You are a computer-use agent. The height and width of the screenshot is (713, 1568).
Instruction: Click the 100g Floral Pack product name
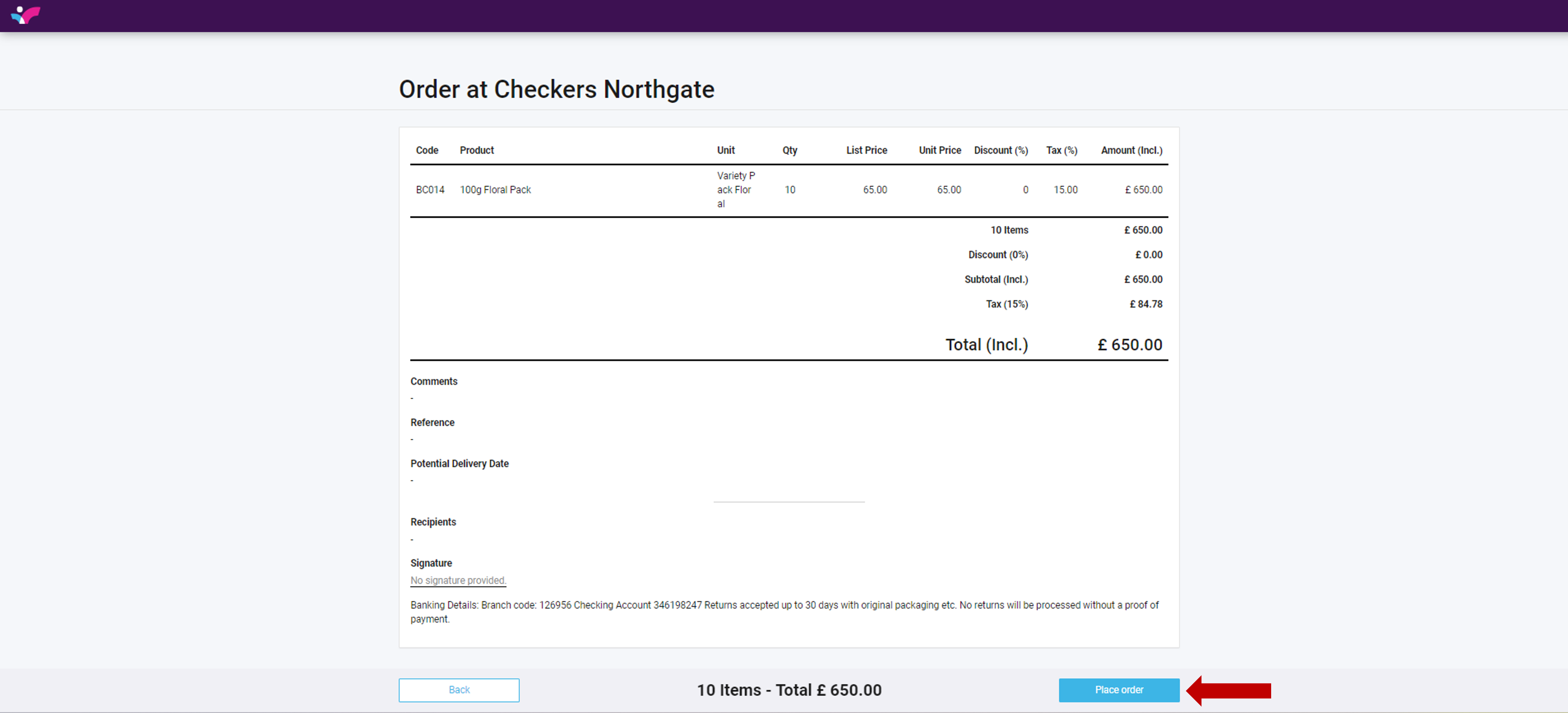point(495,189)
